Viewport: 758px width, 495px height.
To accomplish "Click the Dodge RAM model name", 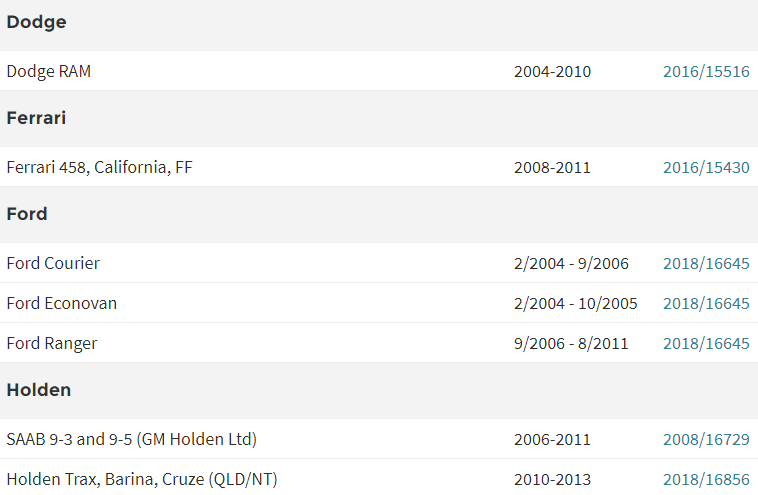I will click(49, 72).
